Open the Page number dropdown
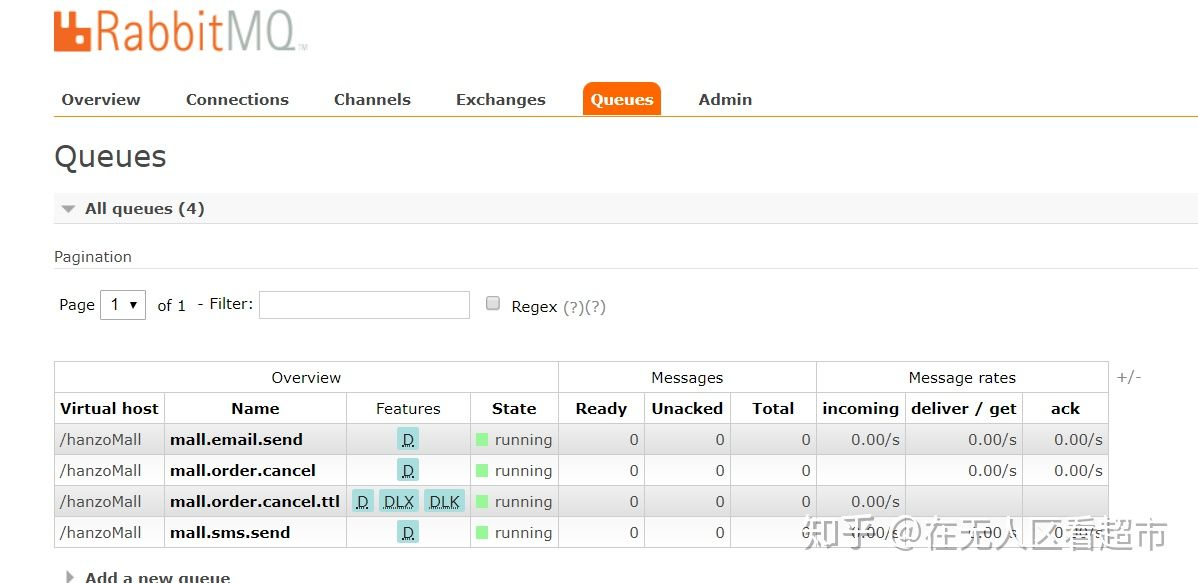The image size is (1198, 583). click(123, 305)
